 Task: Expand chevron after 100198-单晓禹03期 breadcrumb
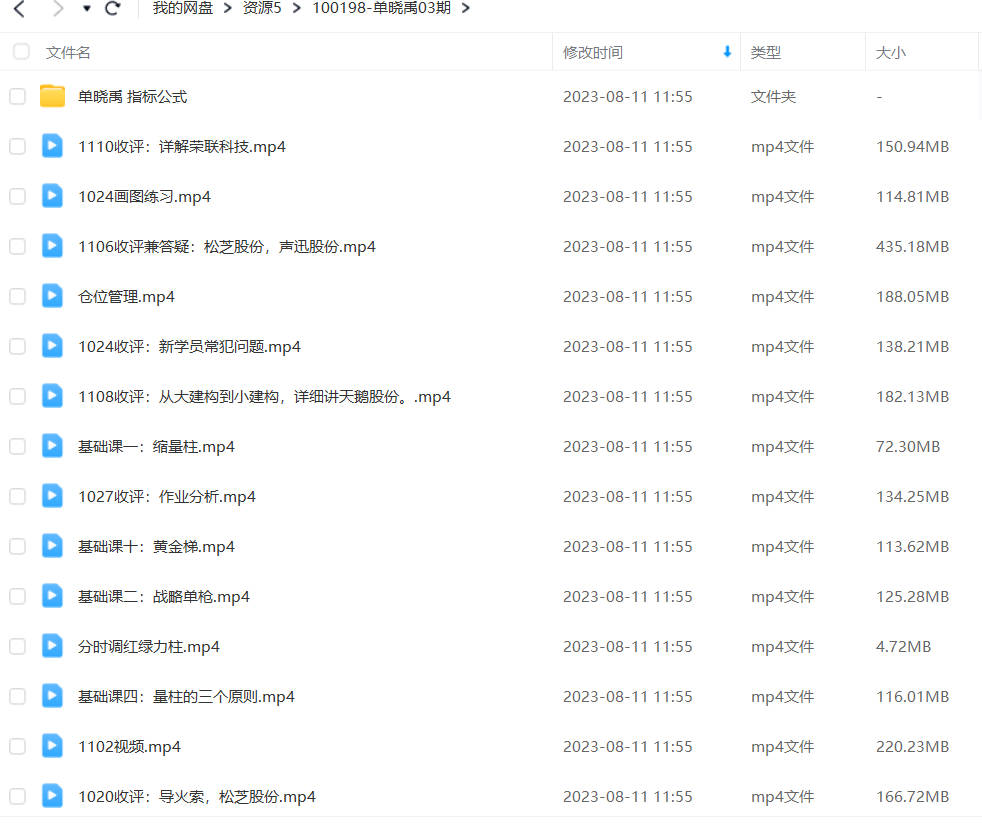tap(466, 9)
